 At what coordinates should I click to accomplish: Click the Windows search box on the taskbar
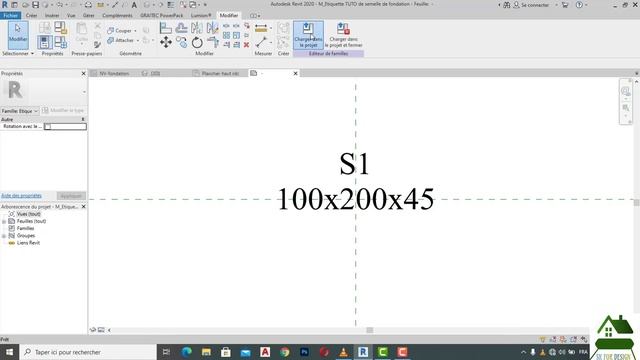89,352
